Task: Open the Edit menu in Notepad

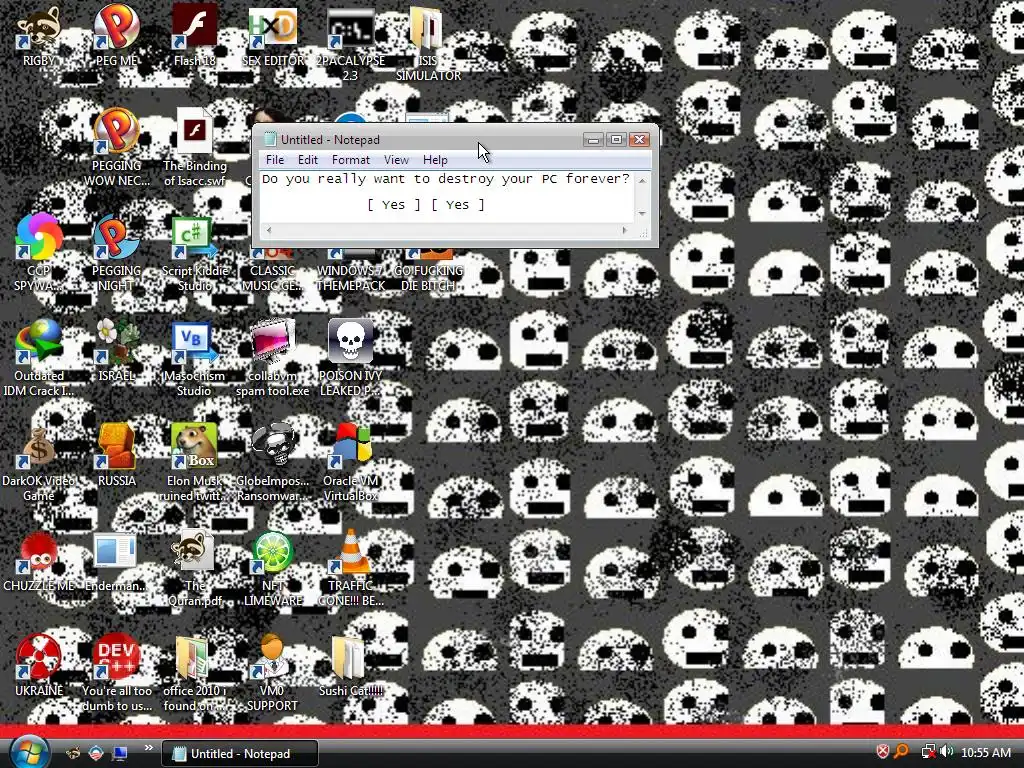Action: tap(308, 160)
